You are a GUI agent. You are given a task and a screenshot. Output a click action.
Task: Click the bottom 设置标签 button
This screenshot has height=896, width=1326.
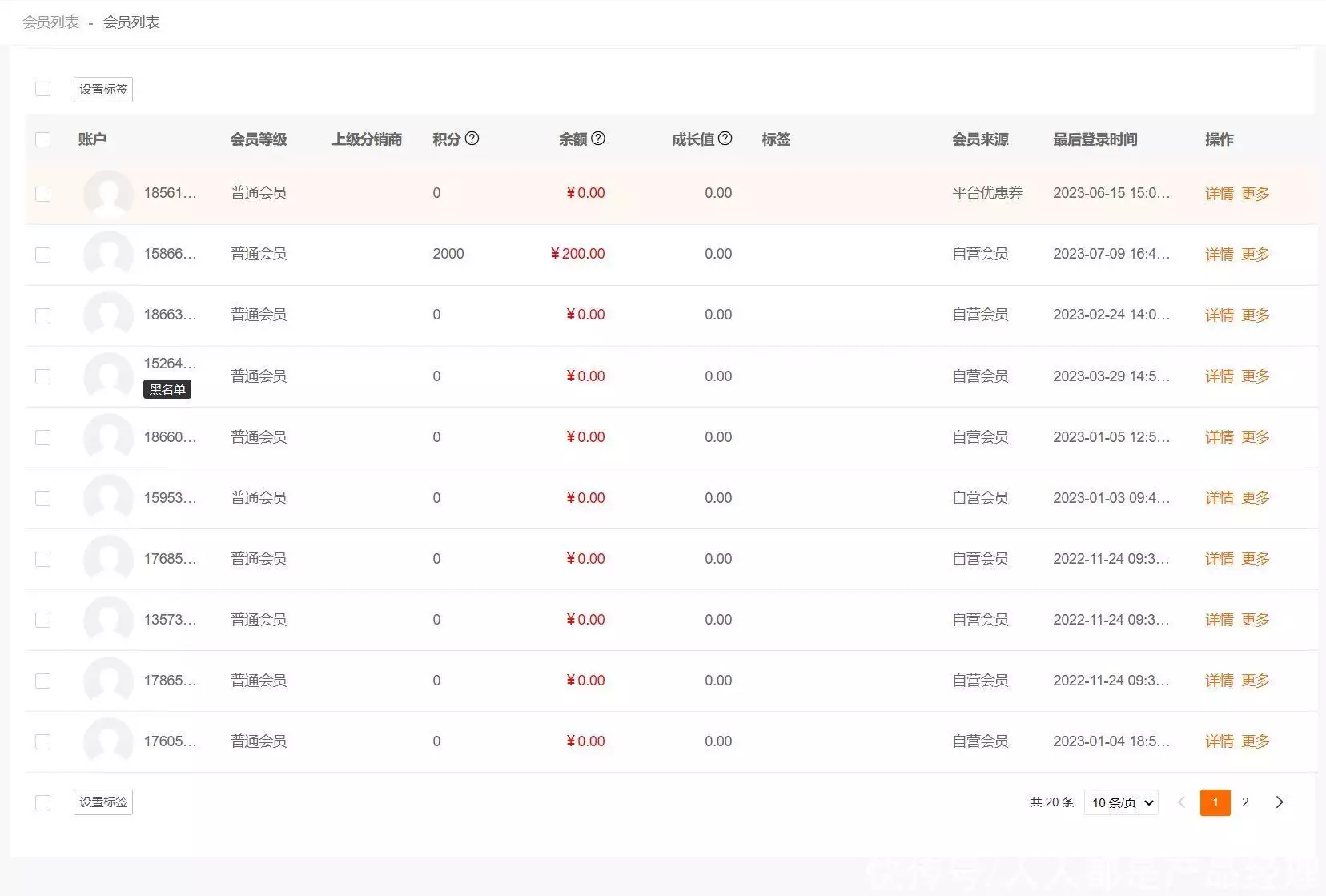click(x=103, y=802)
